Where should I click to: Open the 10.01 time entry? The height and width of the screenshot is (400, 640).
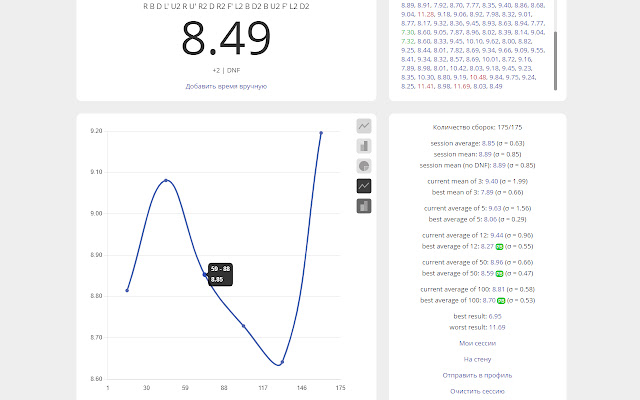[490, 59]
